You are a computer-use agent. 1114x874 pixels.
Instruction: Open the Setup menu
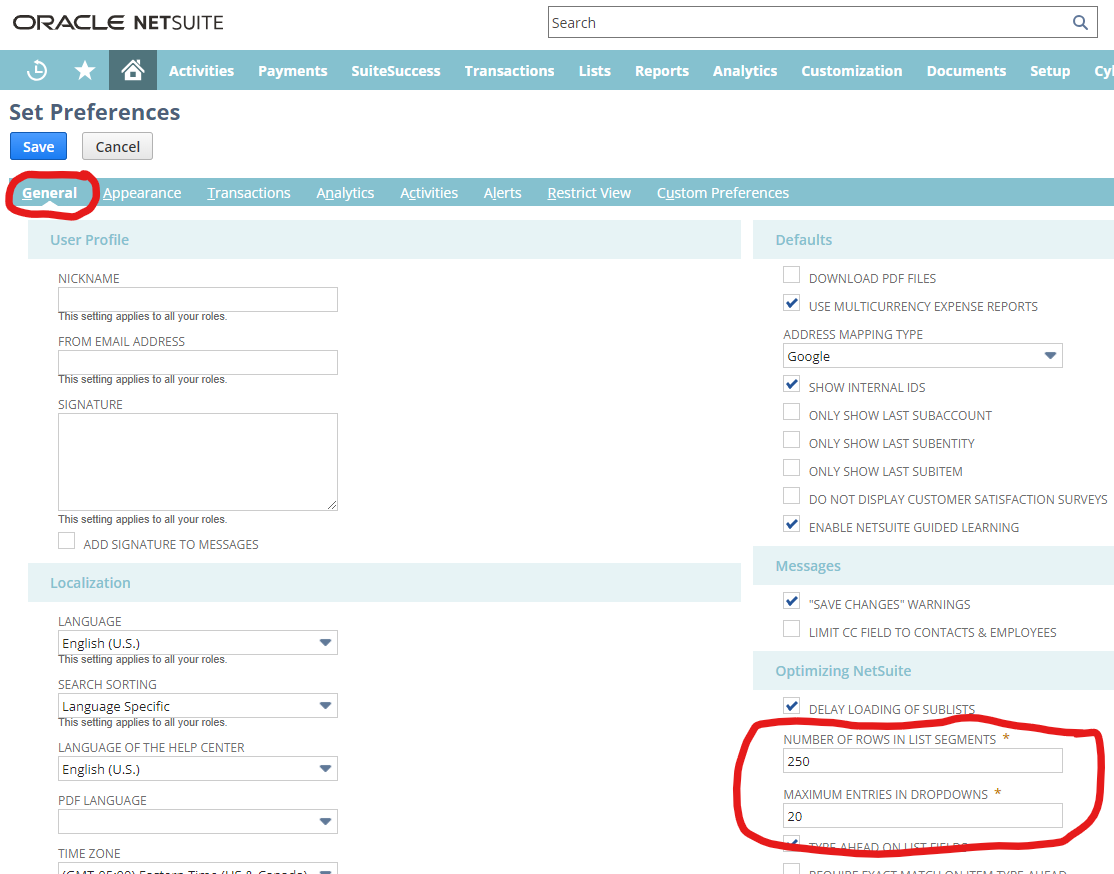(x=1050, y=71)
